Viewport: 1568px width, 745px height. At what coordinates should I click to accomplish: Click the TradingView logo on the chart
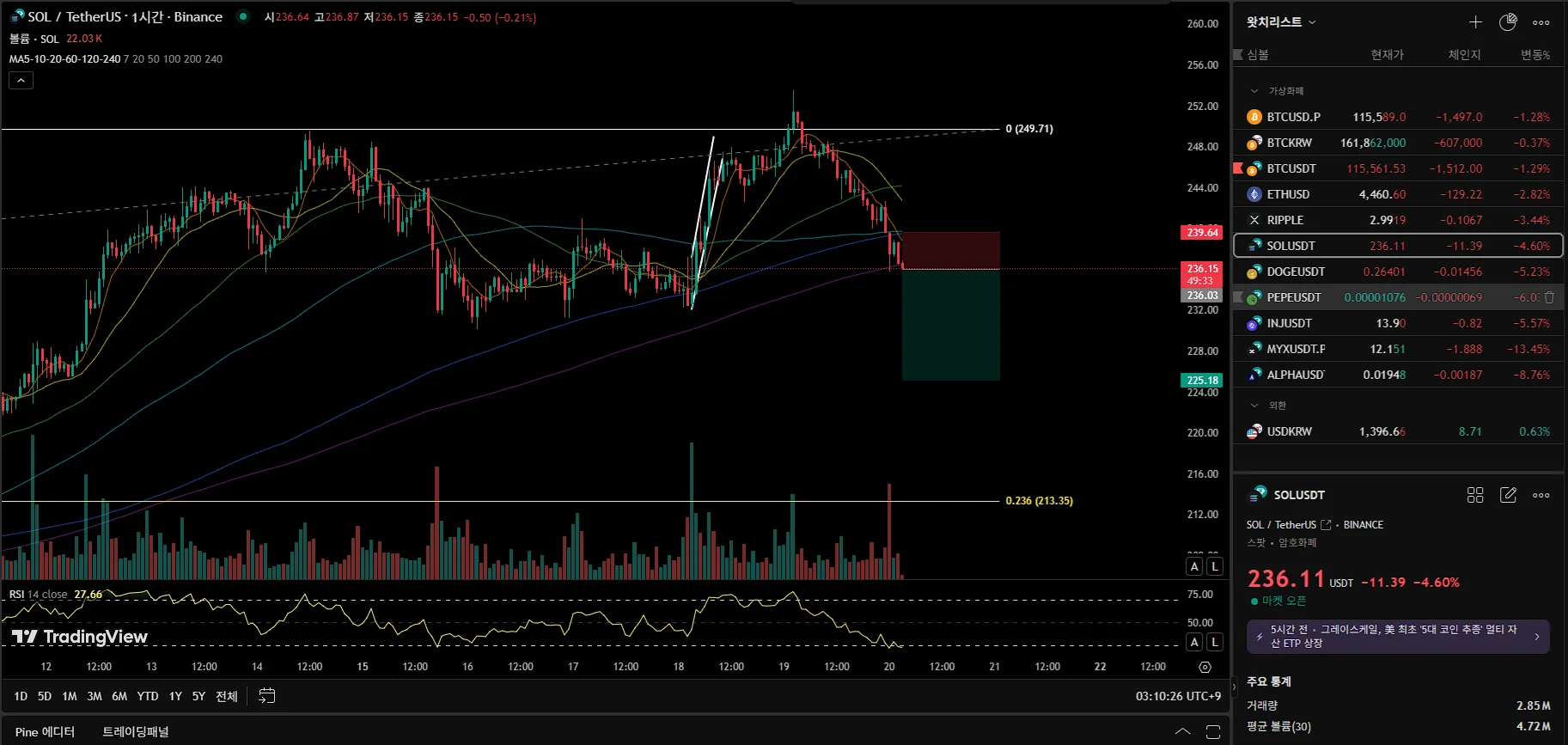point(79,637)
